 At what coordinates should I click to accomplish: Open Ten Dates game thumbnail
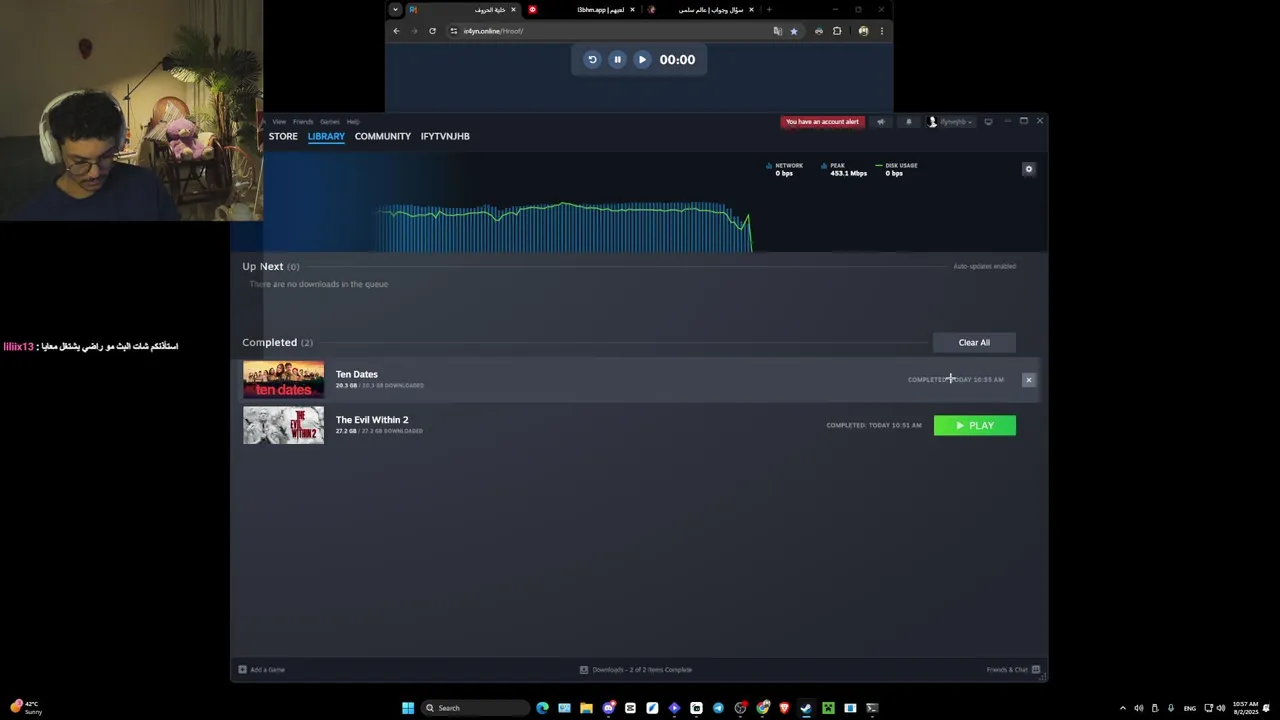tap(283, 380)
